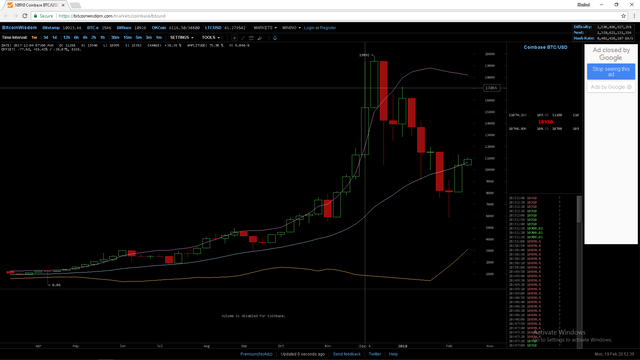
Task: Select the 3m time interval
Action: [149, 38]
